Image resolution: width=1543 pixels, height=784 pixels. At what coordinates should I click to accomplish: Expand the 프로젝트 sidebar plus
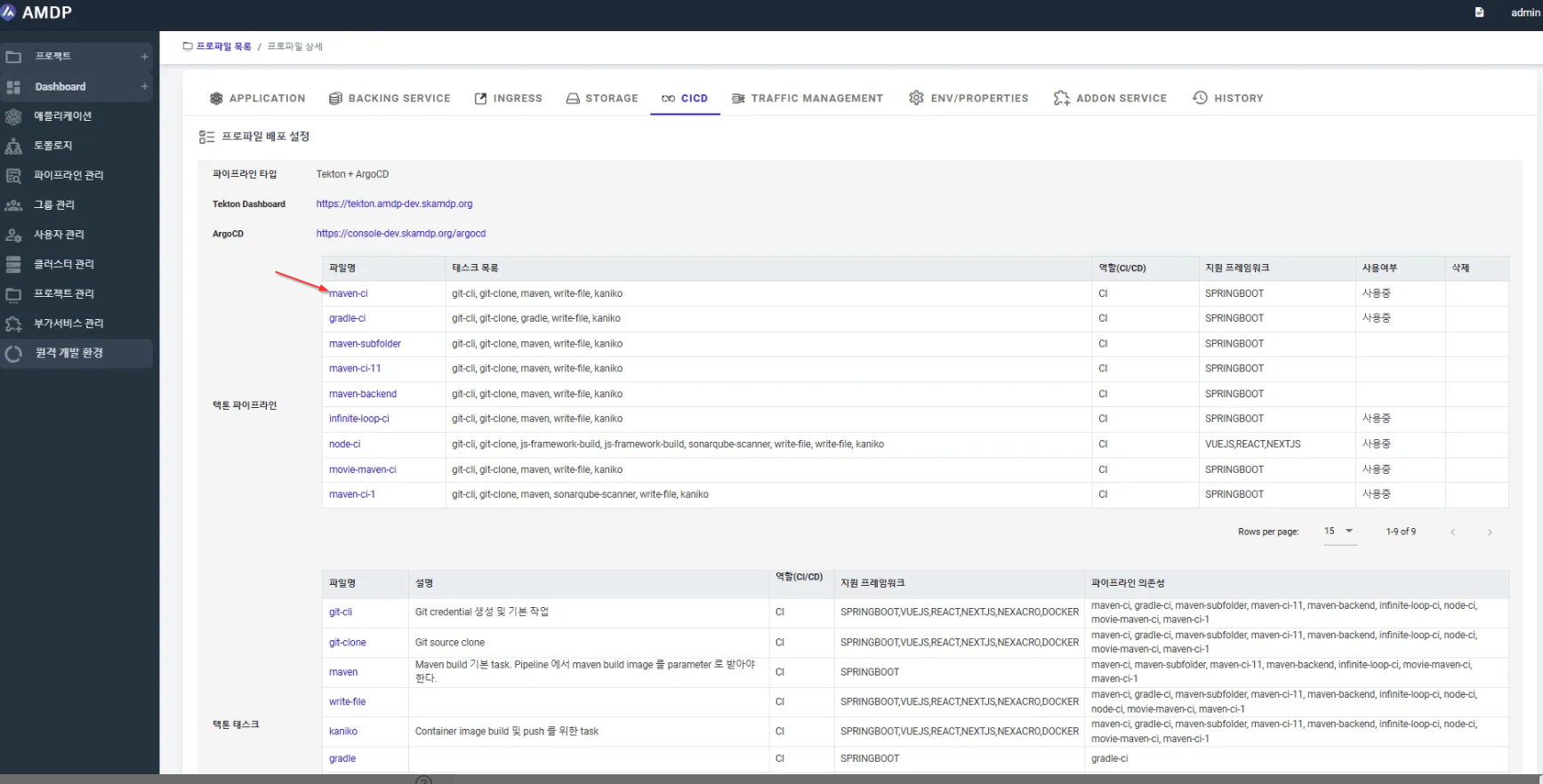(144, 57)
